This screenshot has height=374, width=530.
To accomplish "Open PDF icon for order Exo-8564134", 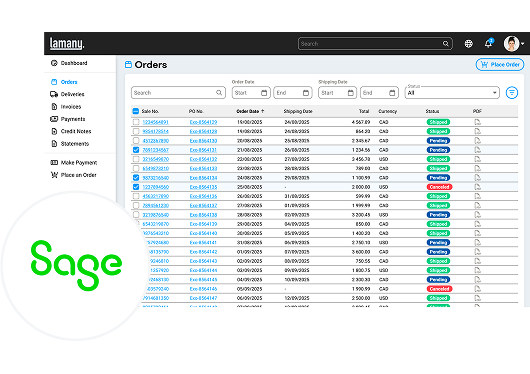I will pos(477,178).
